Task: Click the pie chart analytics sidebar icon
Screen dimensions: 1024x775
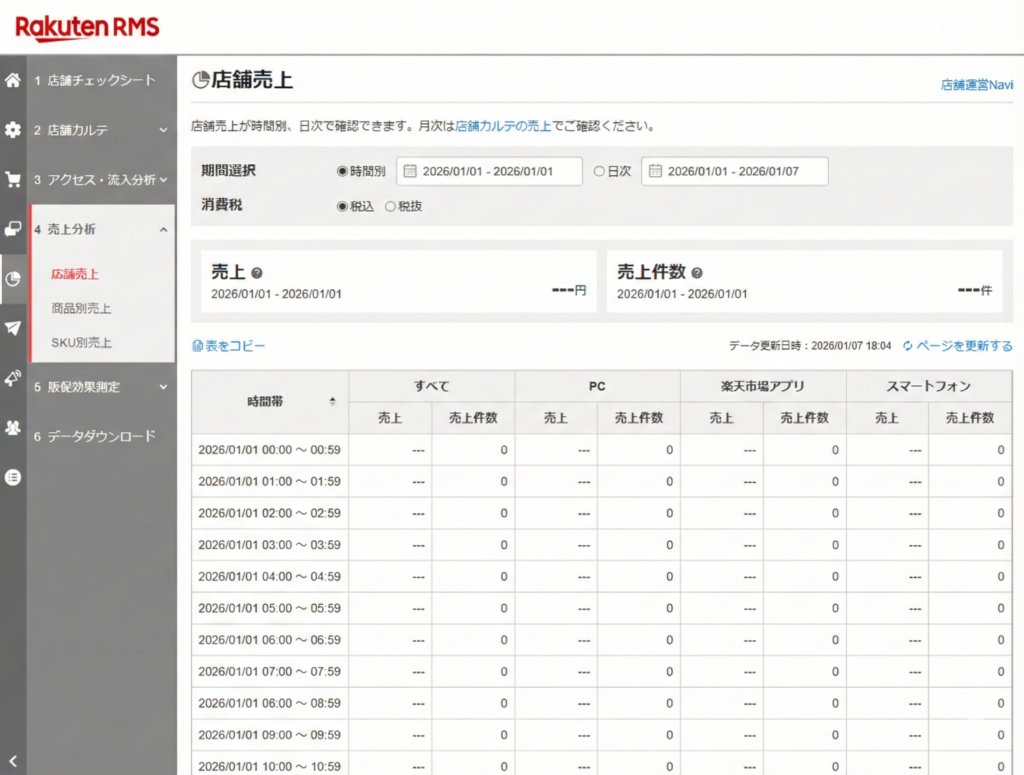Action: pos(12,279)
